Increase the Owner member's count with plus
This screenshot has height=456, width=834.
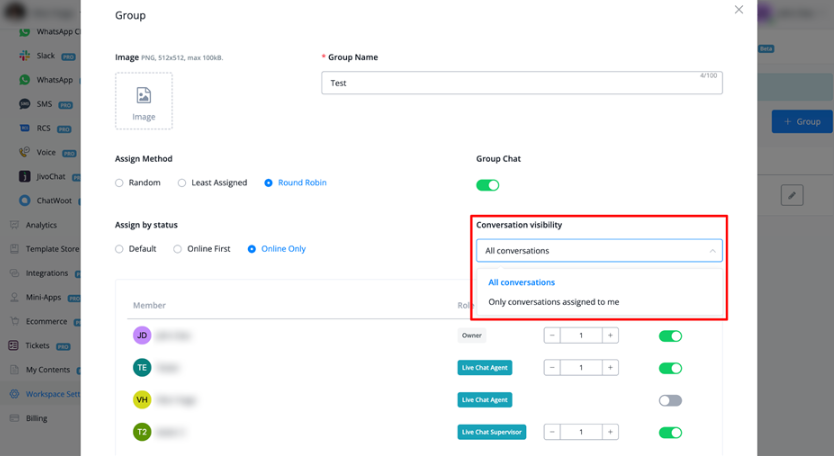pyautogui.click(x=610, y=336)
